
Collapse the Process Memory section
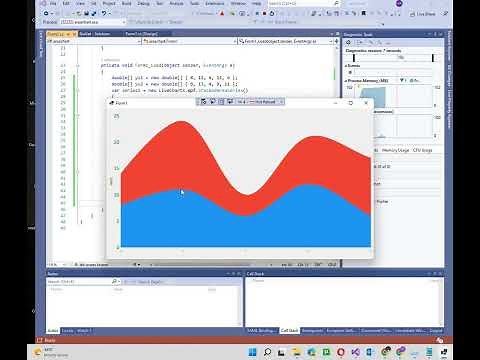point(346,81)
